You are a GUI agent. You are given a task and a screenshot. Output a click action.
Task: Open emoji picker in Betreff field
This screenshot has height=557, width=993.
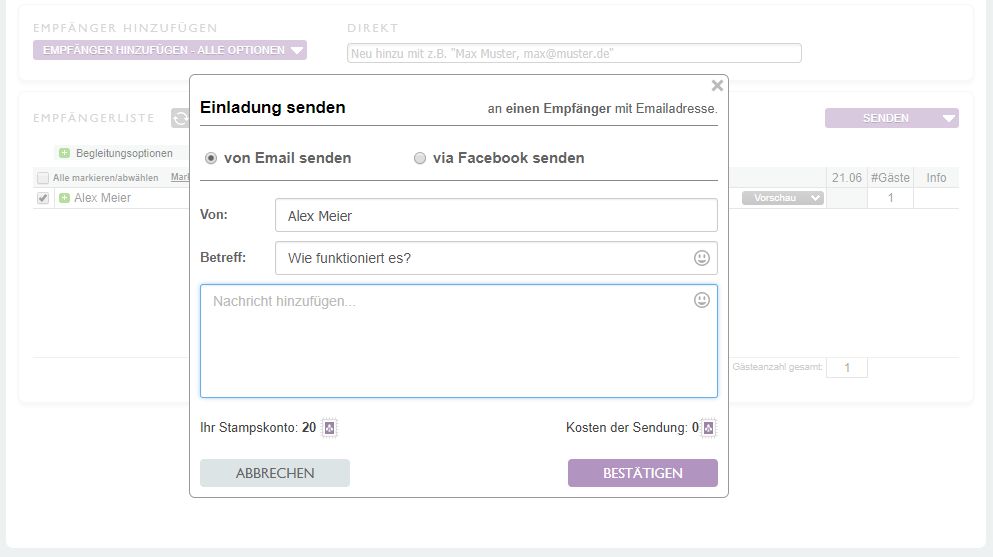point(702,258)
